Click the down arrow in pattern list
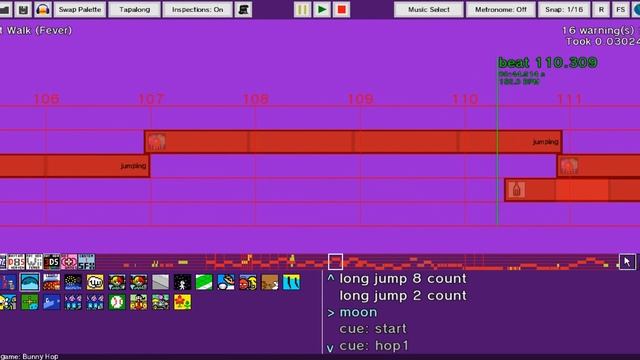 330,348
